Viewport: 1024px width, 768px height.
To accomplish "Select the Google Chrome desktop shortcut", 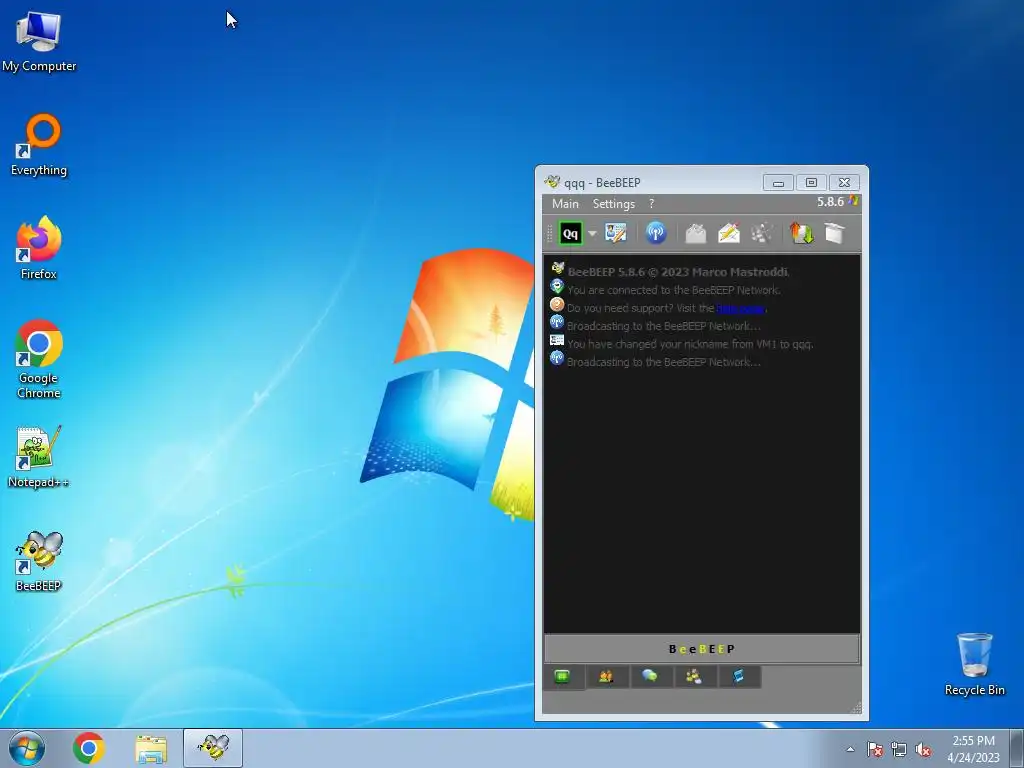I will coord(39,359).
